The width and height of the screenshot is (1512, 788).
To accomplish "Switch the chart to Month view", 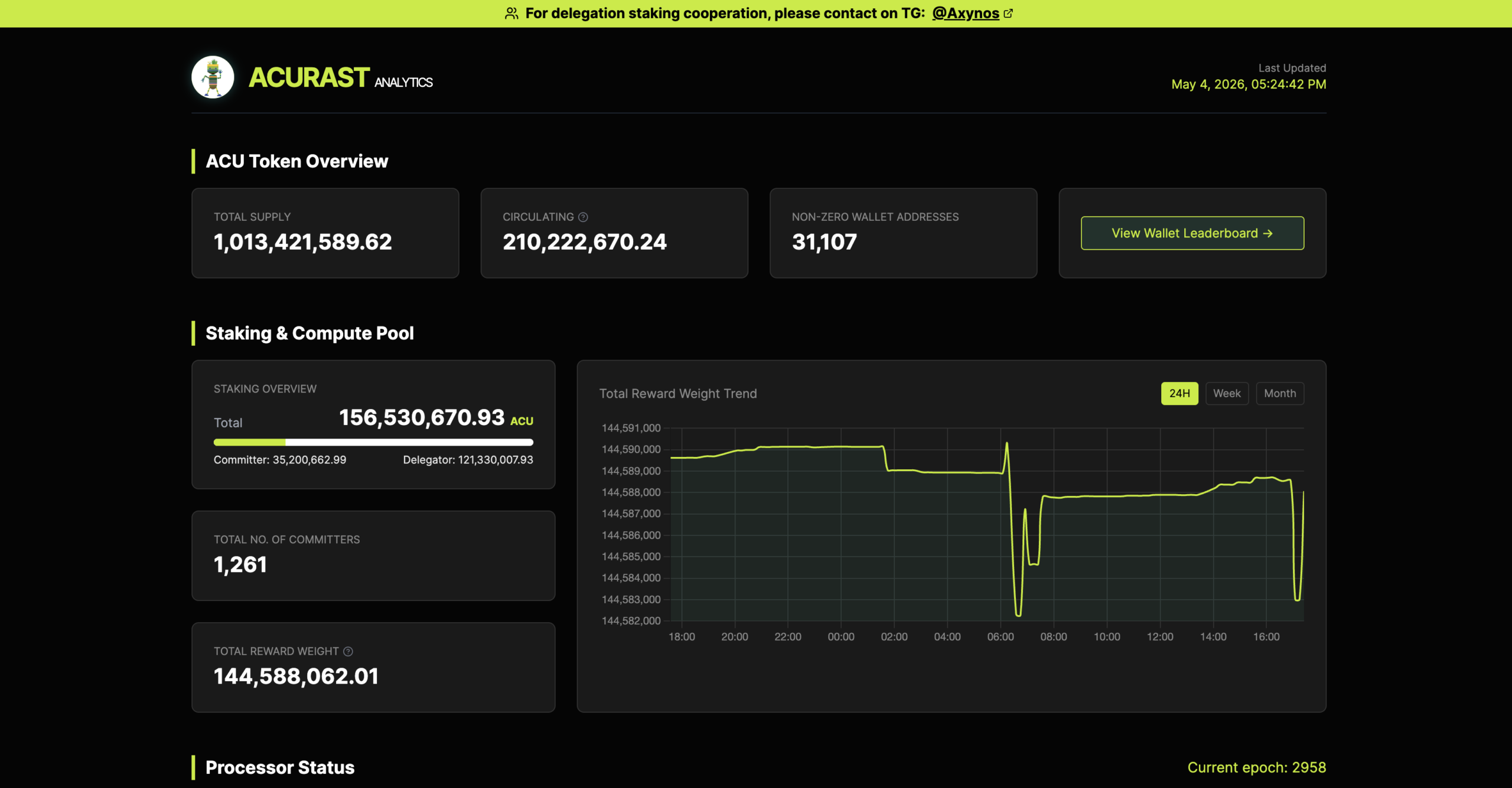I will tap(1280, 394).
